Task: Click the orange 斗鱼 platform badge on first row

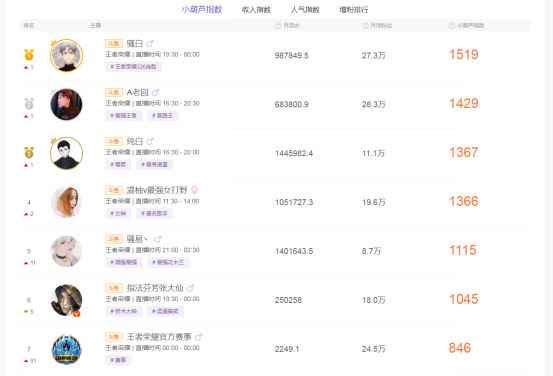Action: [x=114, y=43]
